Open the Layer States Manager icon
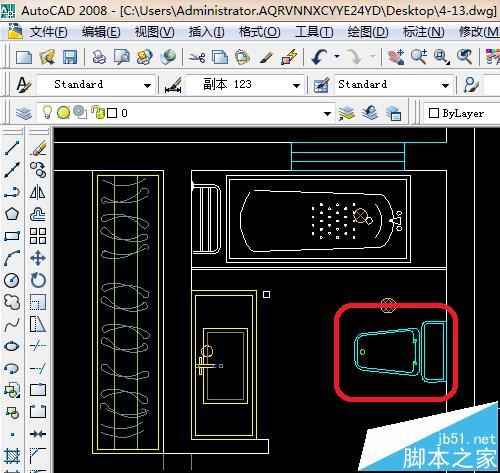 point(393,113)
